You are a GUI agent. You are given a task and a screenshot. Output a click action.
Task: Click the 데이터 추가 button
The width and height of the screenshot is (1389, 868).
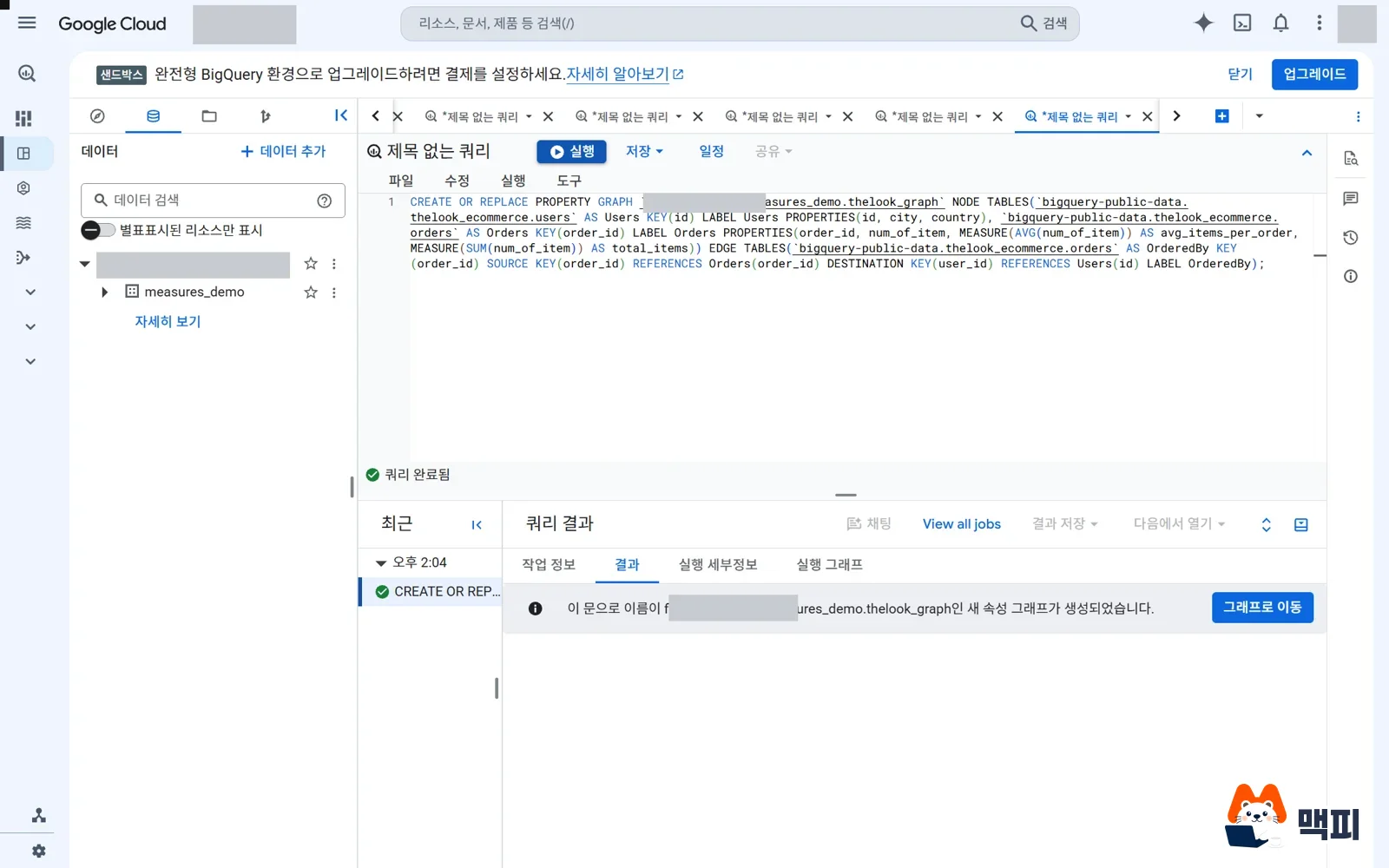[283, 152]
